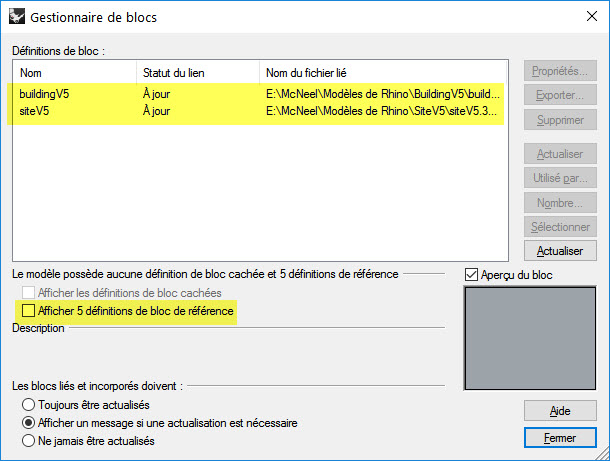Click the Rhino icon in the title bar
The height and width of the screenshot is (461, 610).
17,17
